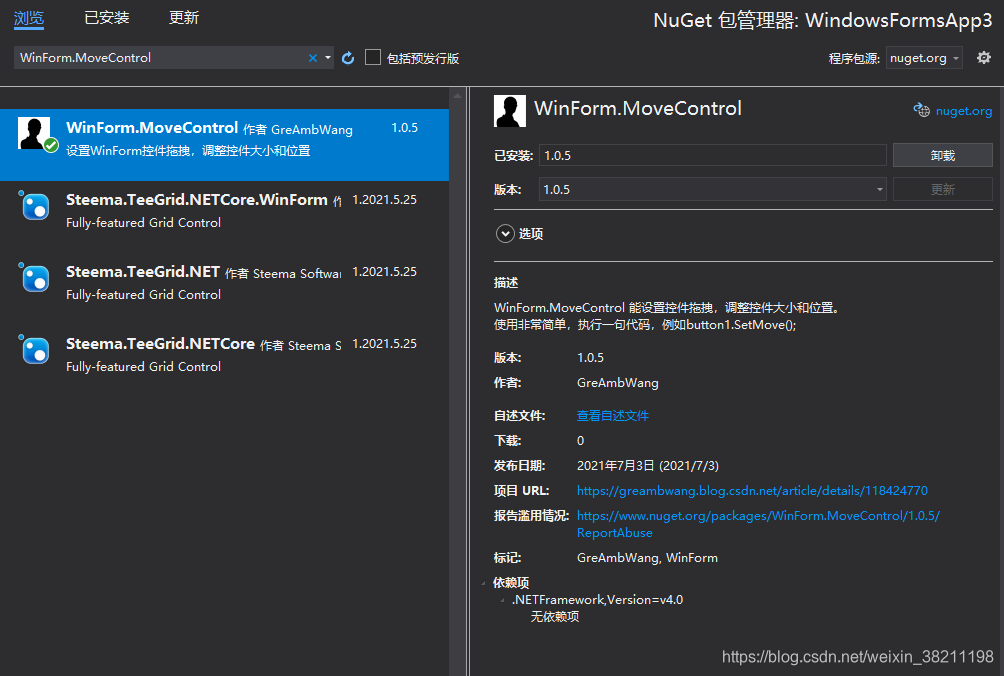Open the package source dropdown showing nuget.org
The image size is (1004, 676).
tap(924, 58)
